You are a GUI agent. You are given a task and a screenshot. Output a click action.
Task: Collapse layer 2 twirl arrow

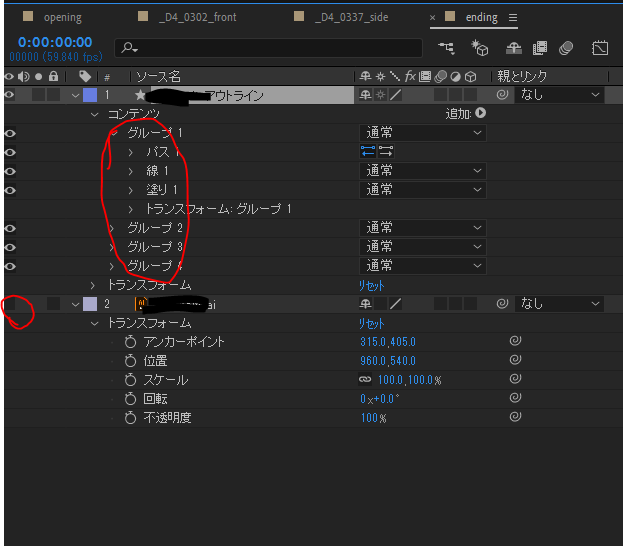pos(75,305)
